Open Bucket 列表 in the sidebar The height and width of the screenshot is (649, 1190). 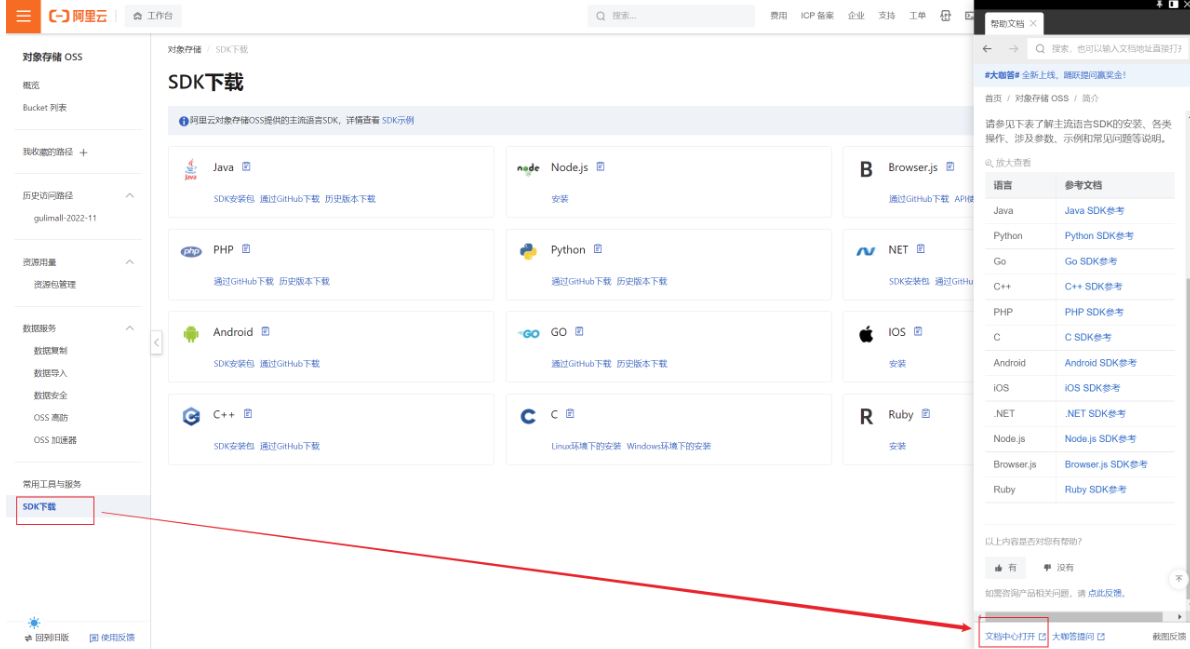45,108
